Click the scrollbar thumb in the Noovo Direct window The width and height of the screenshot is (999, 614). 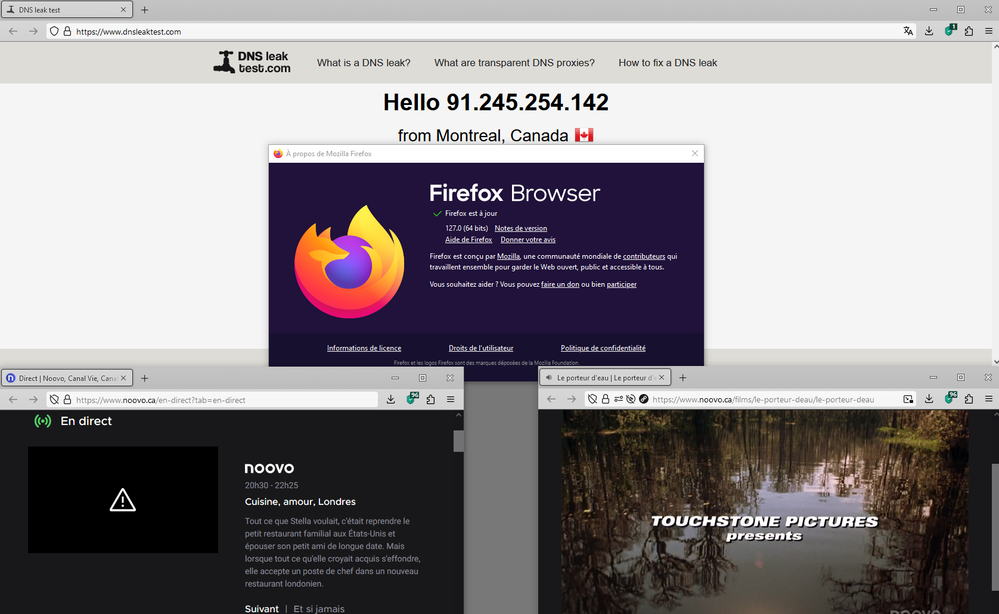point(458,441)
